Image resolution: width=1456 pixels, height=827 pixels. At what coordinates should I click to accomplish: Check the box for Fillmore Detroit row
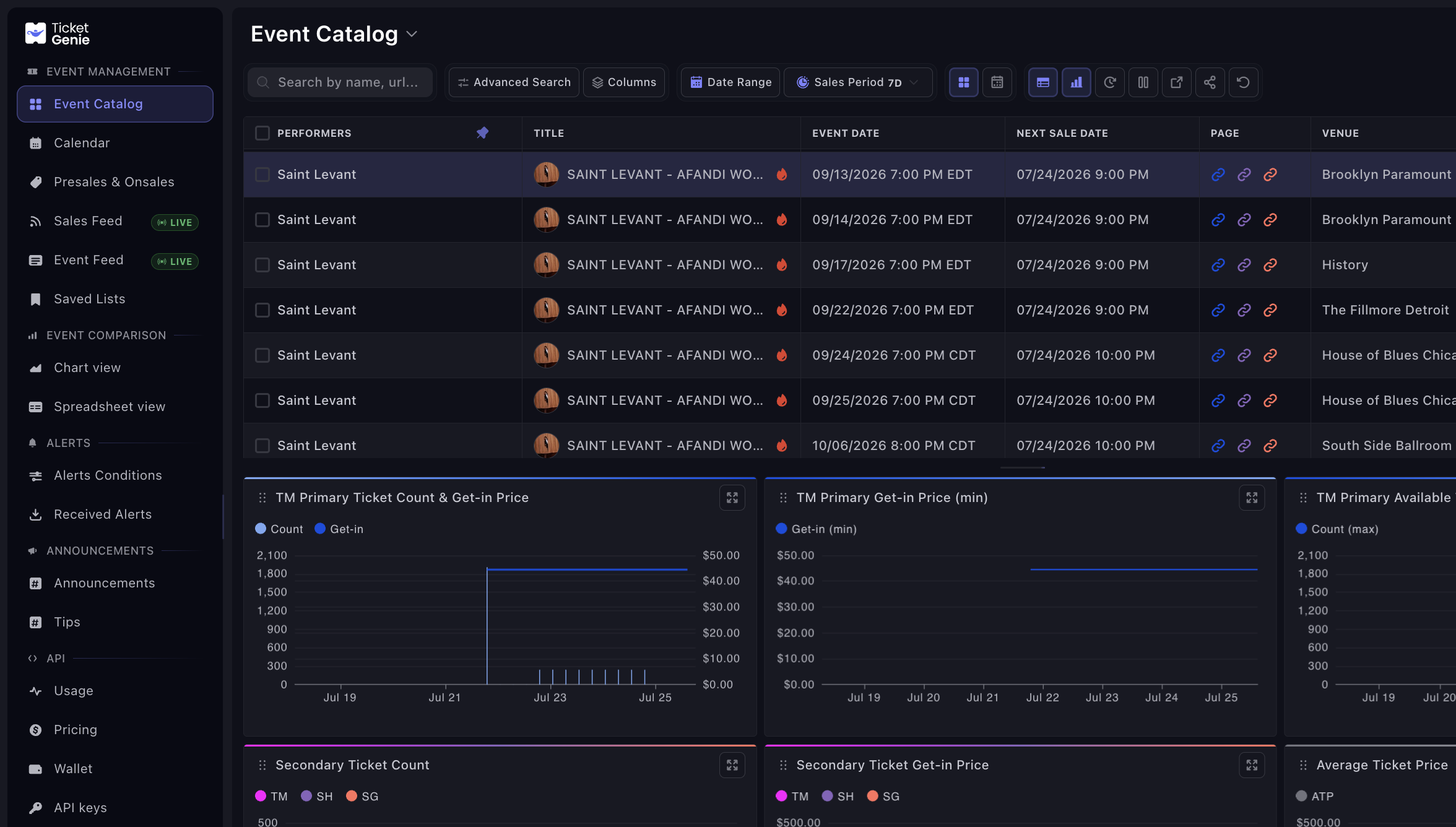click(262, 310)
